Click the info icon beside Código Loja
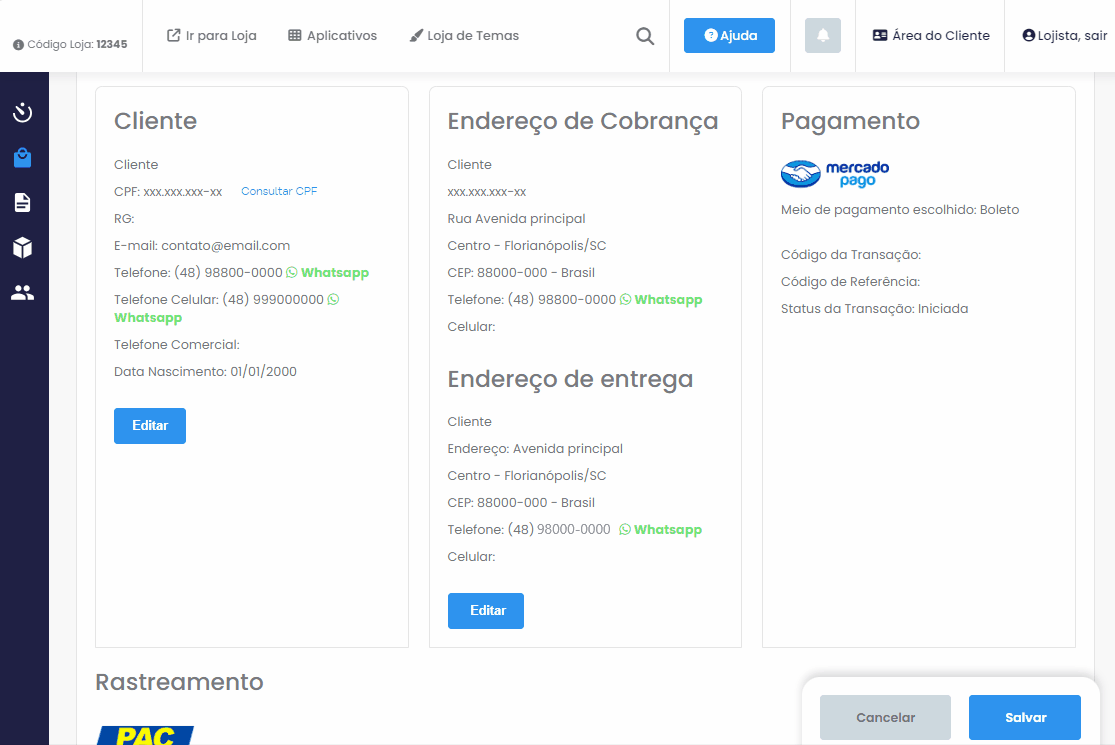Screen dimensions: 1115x745 click(18, 45)
